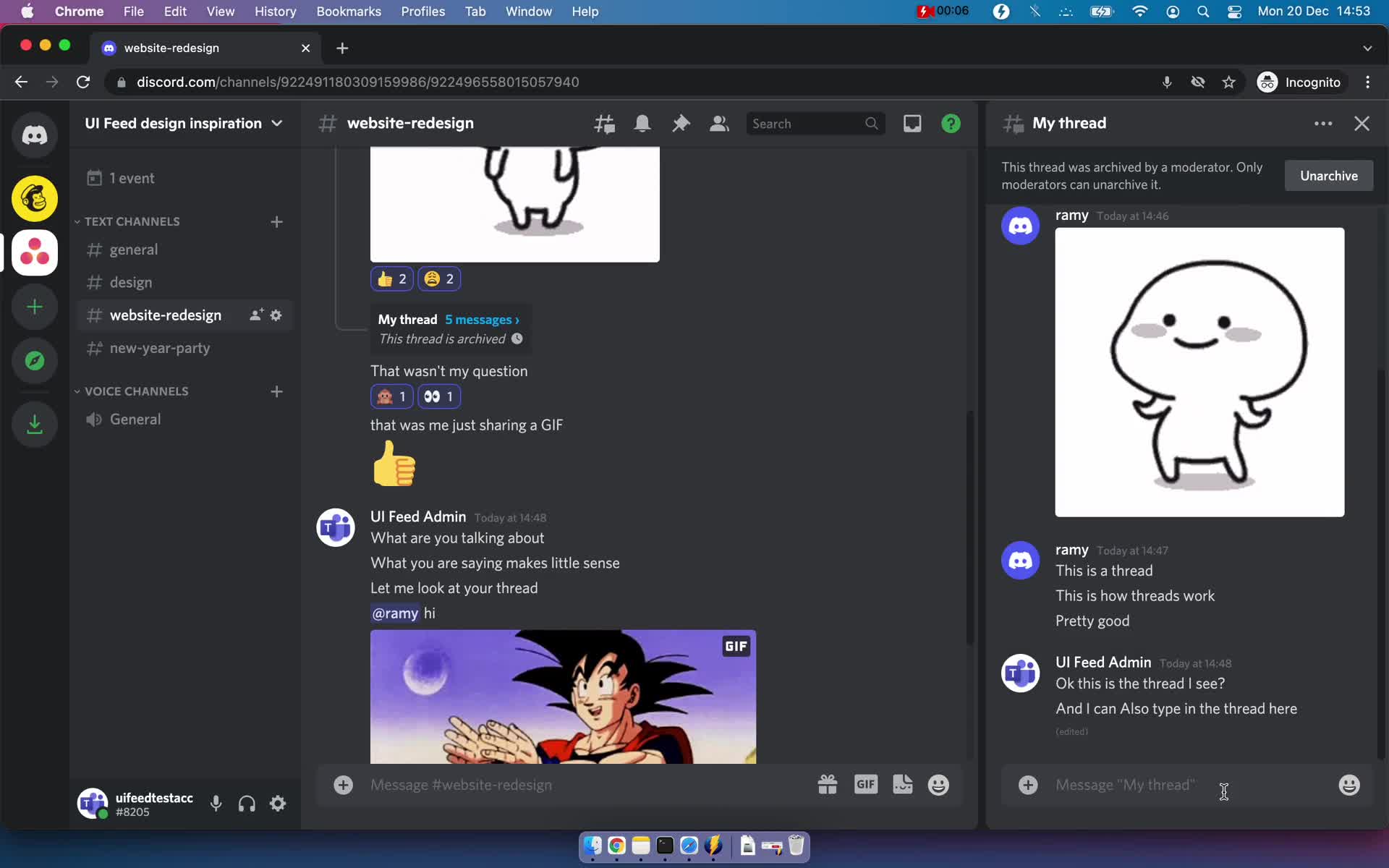Open thread more-options ellipsis
The image size is (1389, 868).
1323,124
